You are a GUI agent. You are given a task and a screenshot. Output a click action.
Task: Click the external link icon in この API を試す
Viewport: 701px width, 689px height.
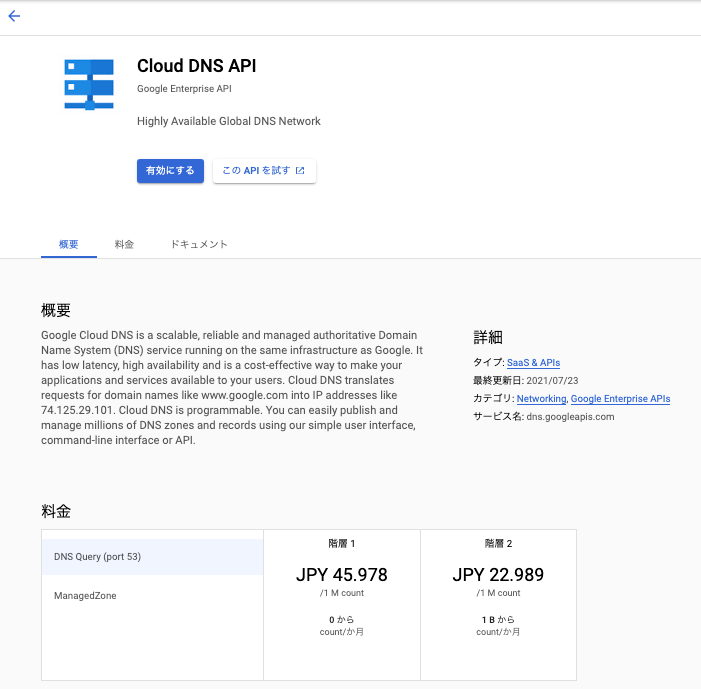tap(300, 170)
